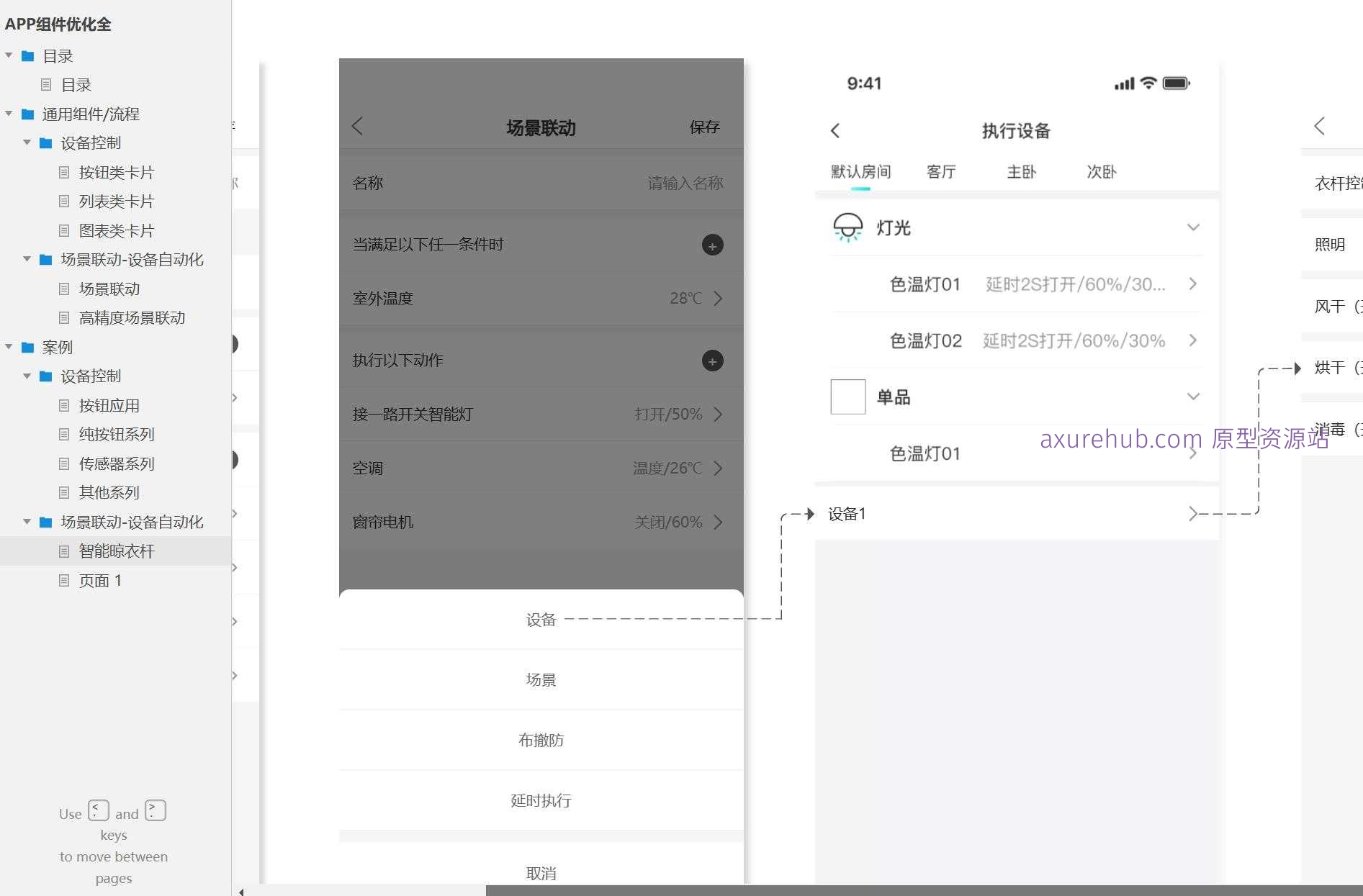The width and height of the screenshot is (1363, 896).
Task: Collapse the 灯光 device group
Action: (x=1193, y=227)
